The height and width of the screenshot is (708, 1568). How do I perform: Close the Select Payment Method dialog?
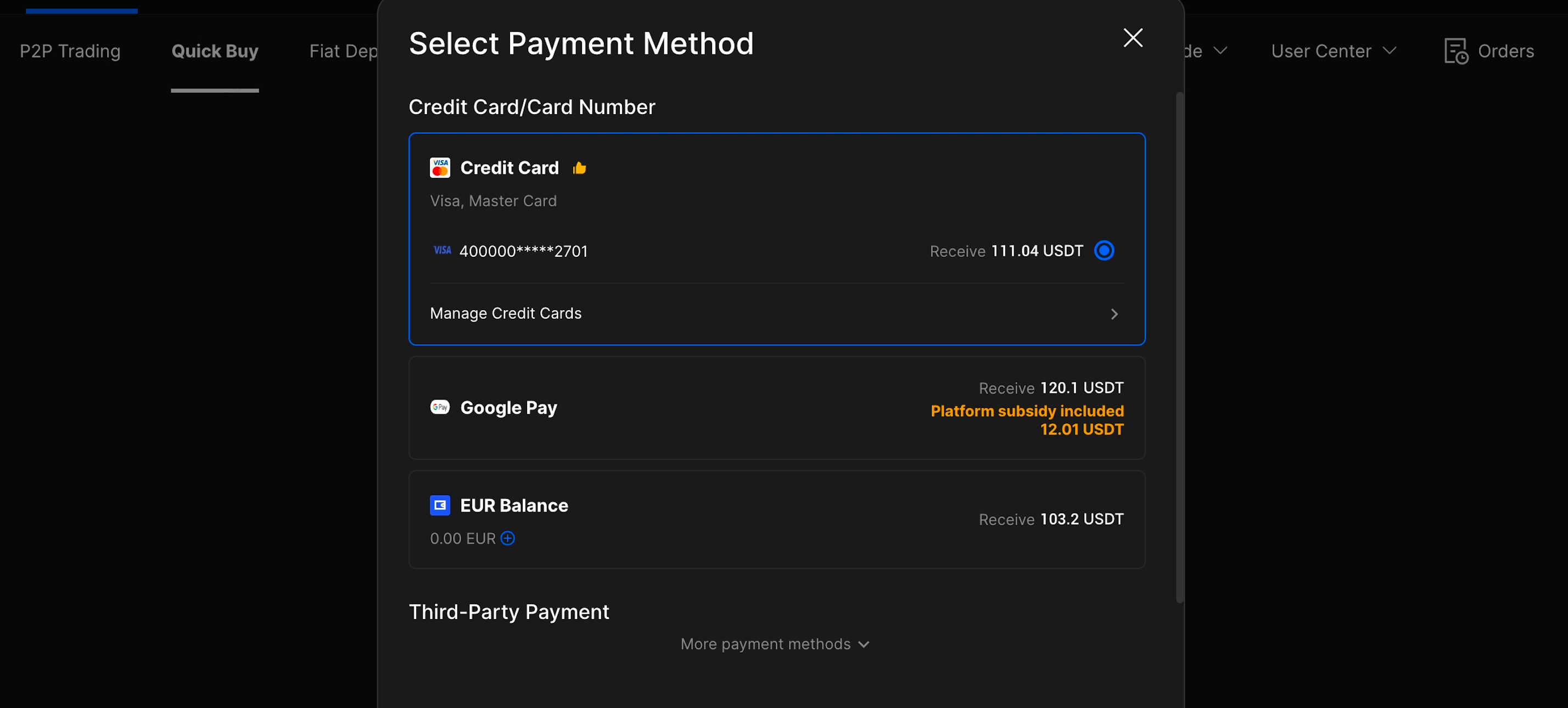tap(1133, 38)
